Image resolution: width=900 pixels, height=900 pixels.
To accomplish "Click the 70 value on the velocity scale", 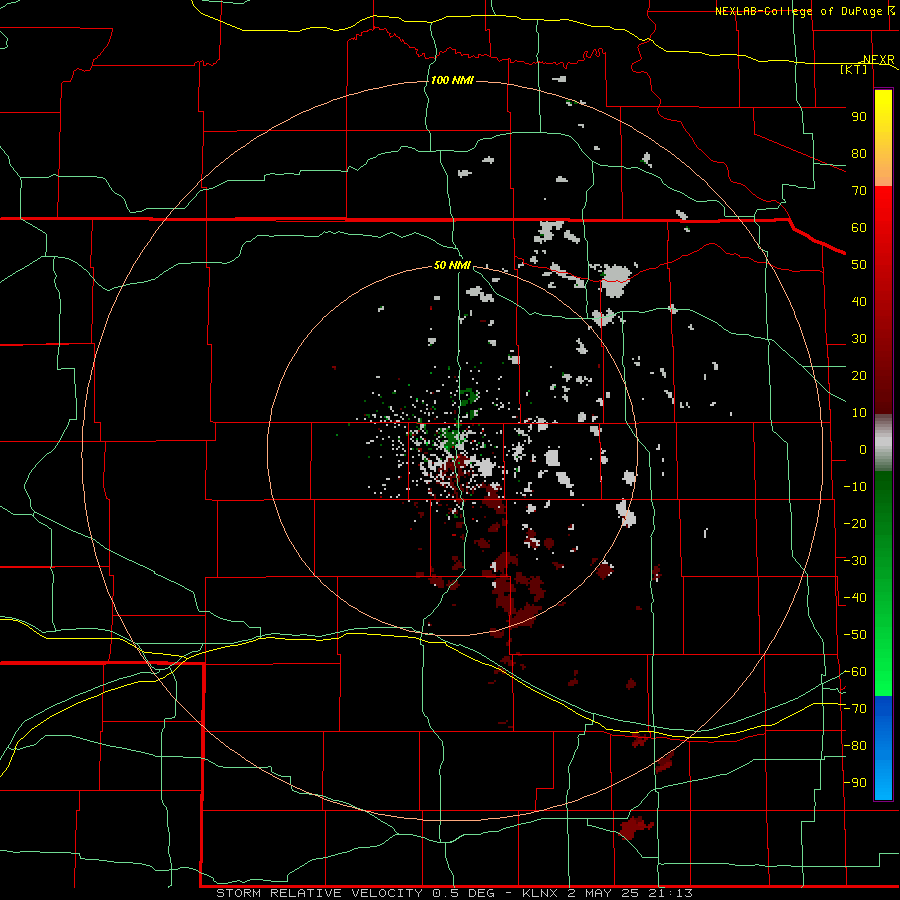I will click(x=859, y=191).
